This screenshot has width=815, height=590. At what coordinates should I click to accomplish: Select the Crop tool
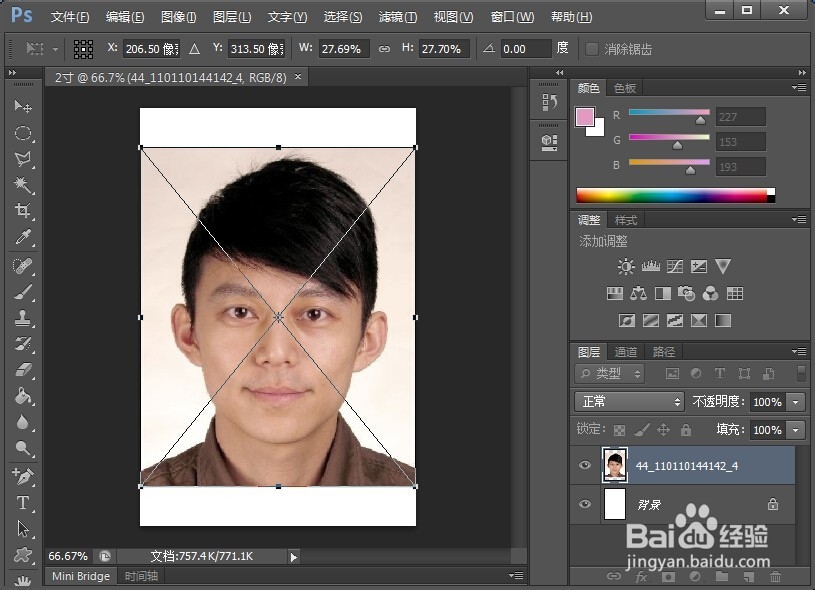tap(22, 211)
